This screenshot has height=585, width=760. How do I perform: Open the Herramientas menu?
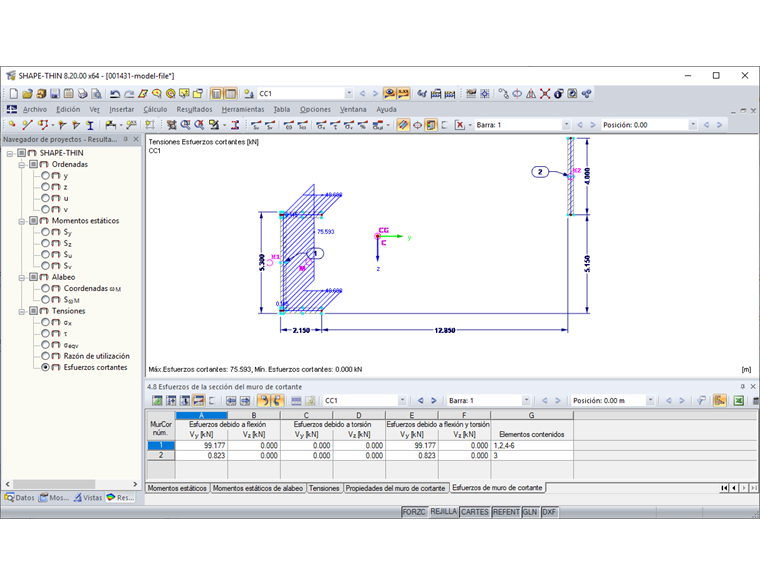pos(243,109)
